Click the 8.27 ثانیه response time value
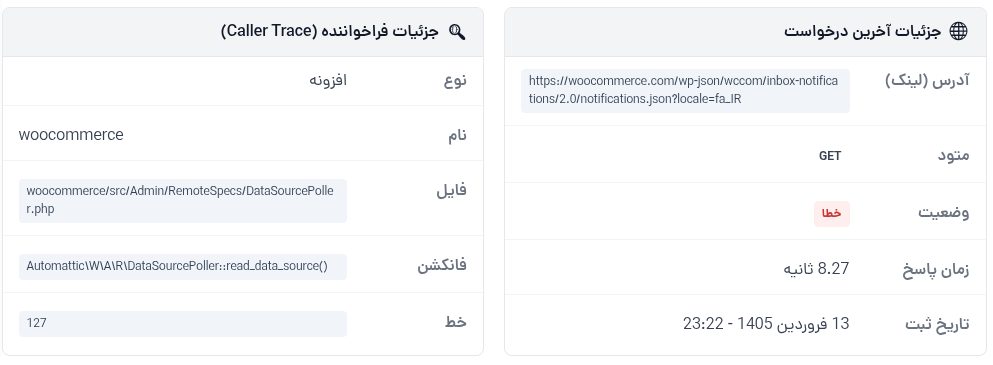The height and width of the screenshot is (365, 993). pos(816,269)
